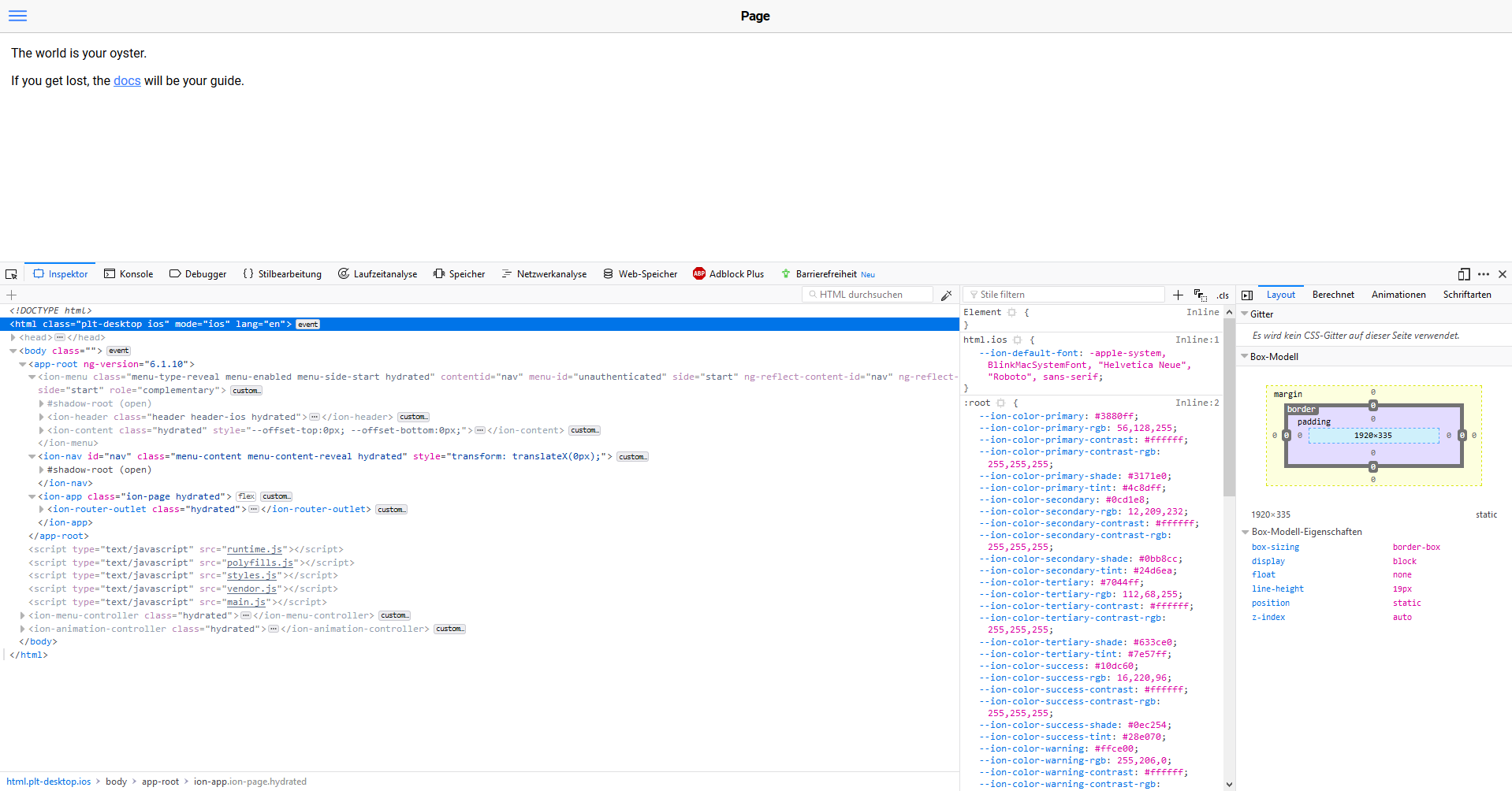Collapse the Gitter section
Viewport: 1512px width, 791px height.
[1245, 314]
